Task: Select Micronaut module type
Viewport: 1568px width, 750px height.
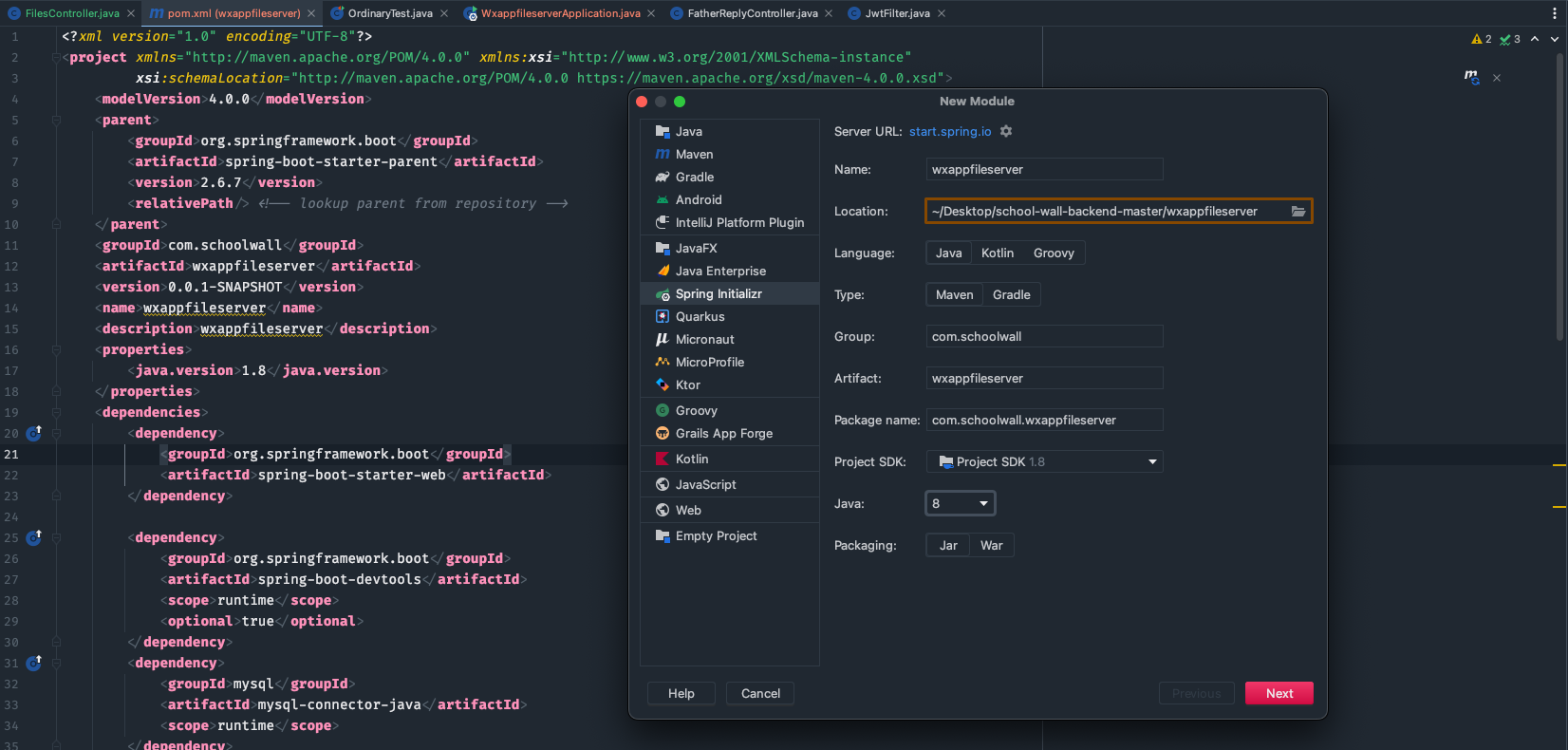Action: pos(729,339)
